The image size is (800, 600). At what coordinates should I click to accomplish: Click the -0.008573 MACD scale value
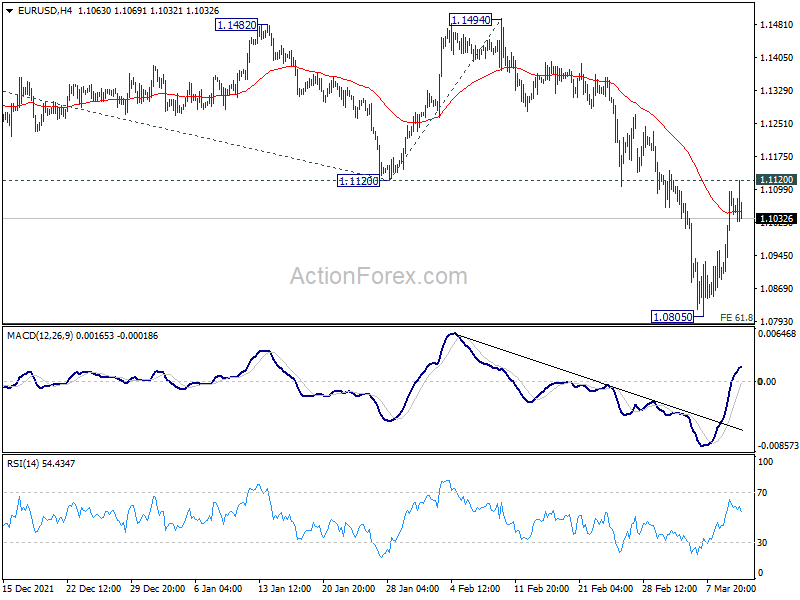778,445
